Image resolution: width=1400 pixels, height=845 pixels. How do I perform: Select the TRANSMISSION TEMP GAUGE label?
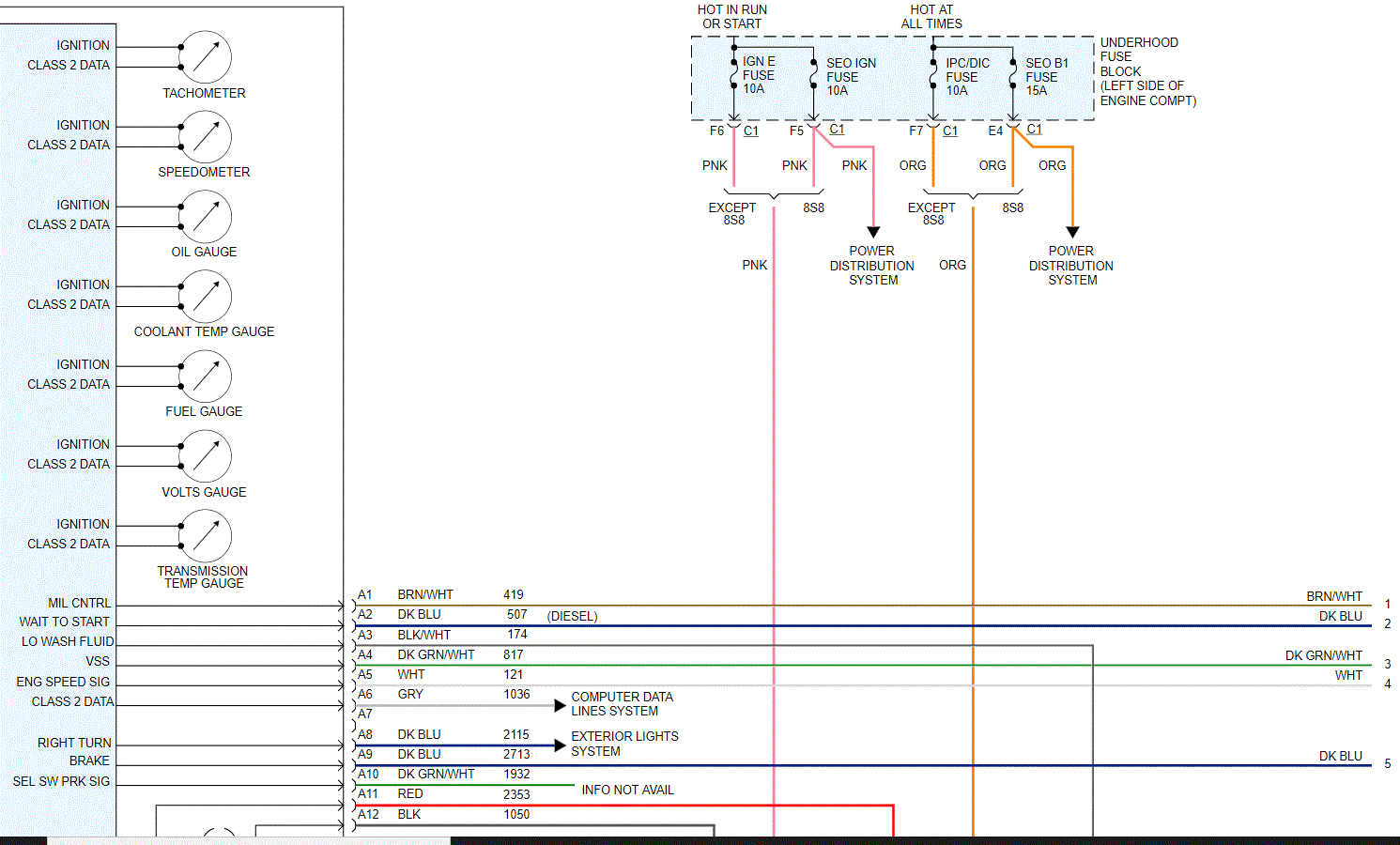(x=203, y=576)
